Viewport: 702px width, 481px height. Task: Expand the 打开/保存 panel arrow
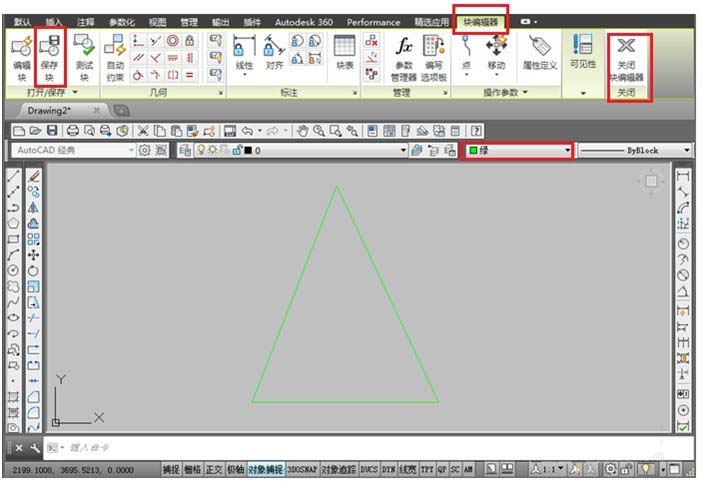(75, 92)
